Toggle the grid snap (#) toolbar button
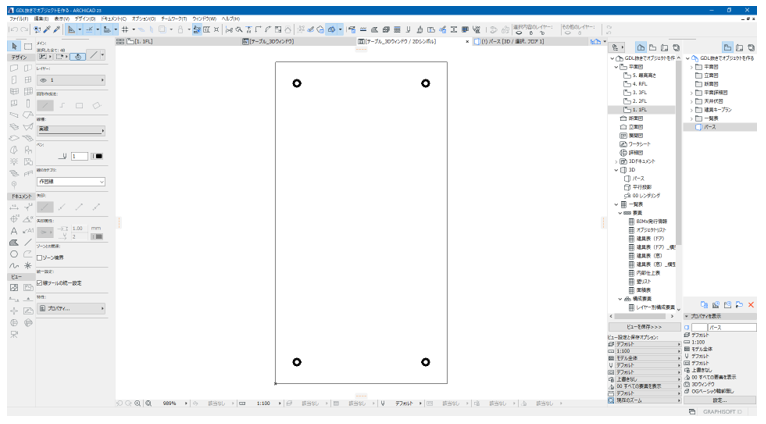 pyautogui.click(x=125, y=30)
